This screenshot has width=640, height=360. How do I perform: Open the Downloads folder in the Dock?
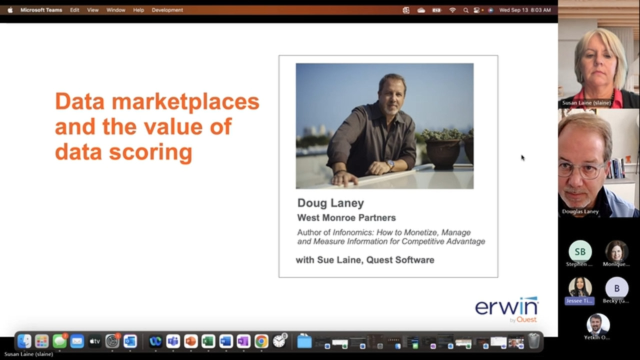click(304, 341)
